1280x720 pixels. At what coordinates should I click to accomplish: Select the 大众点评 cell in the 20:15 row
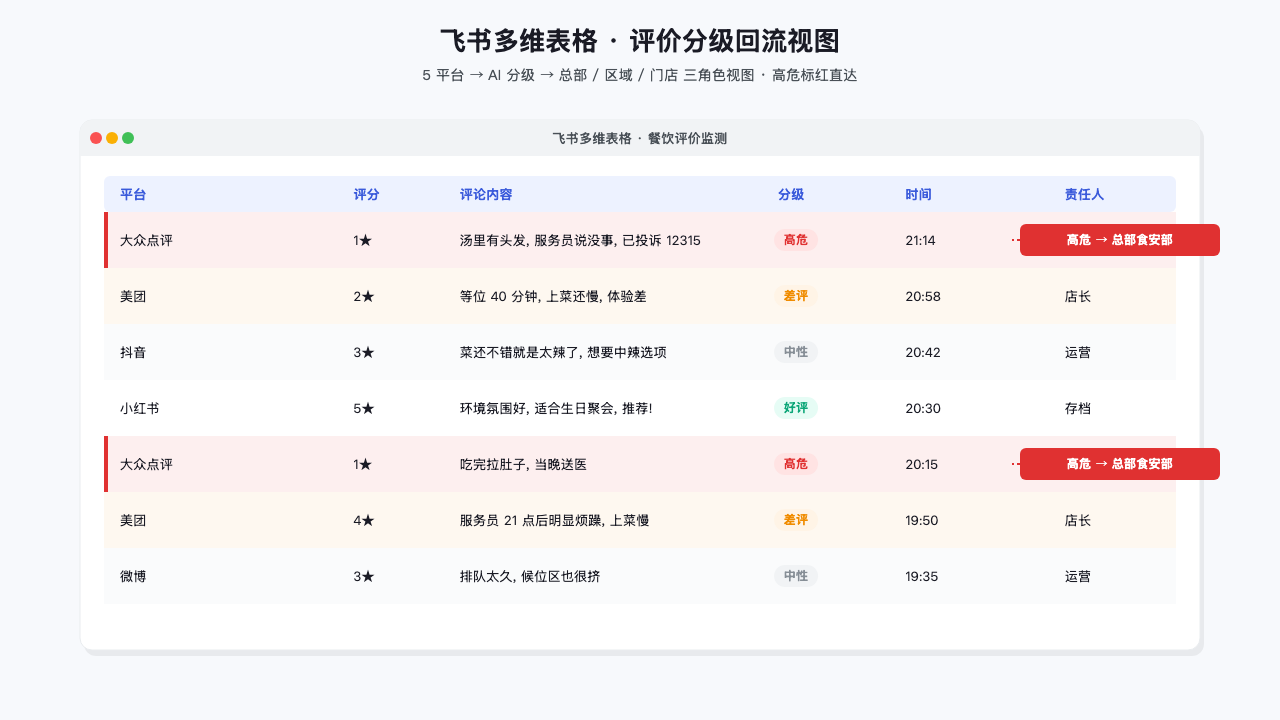(146, 464)
